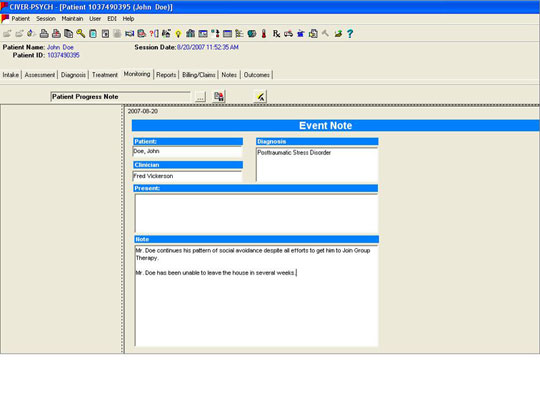Open help with cyan question mark icon

click(x=350, y=33)
